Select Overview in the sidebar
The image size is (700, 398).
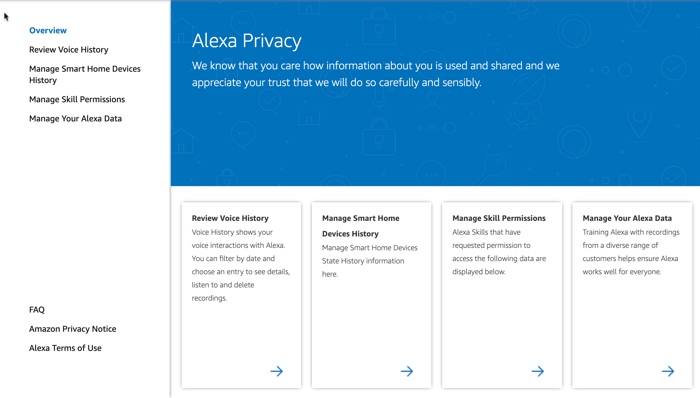48,30
